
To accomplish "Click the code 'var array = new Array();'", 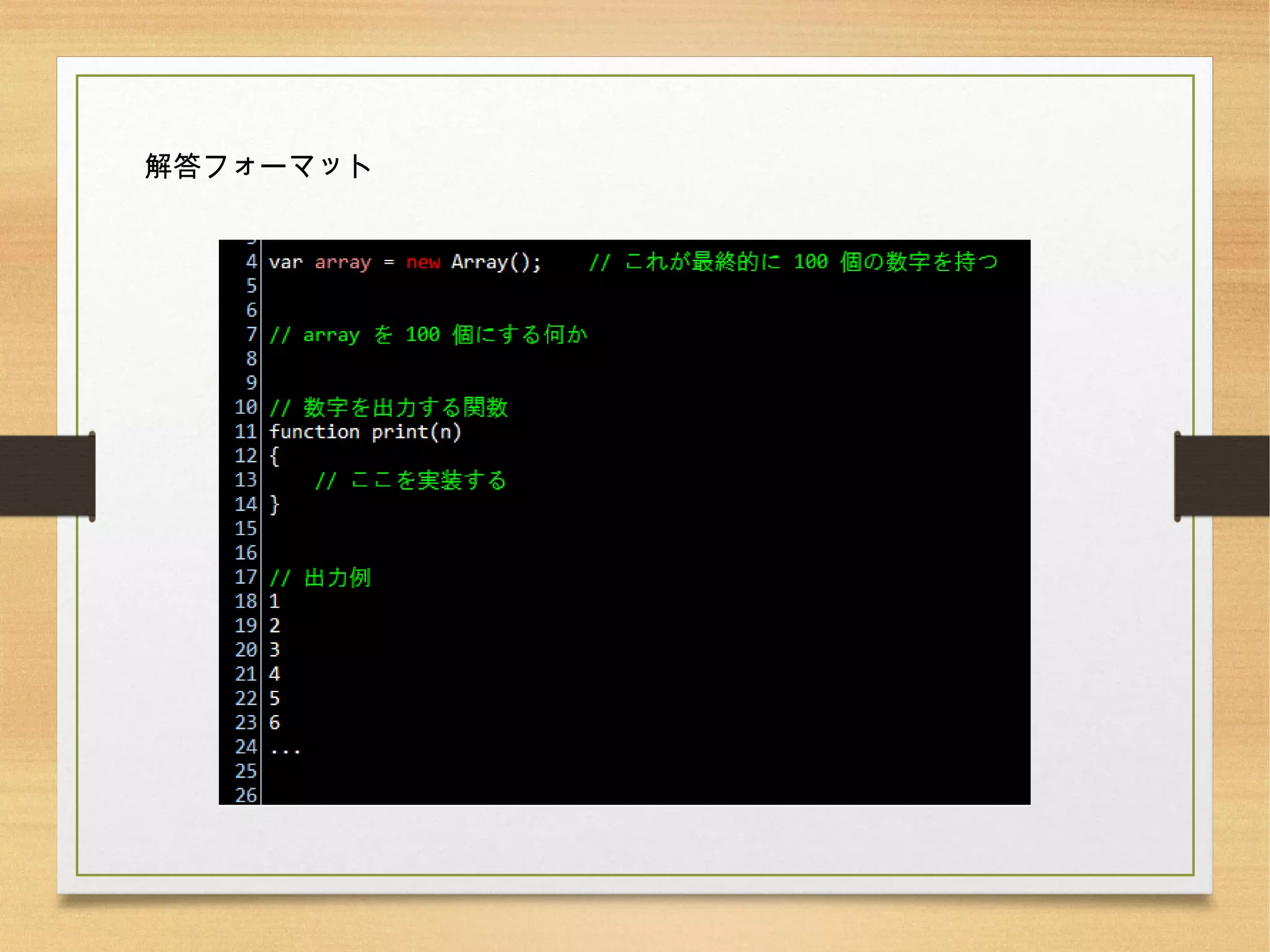I will click(x=405, y=262).
